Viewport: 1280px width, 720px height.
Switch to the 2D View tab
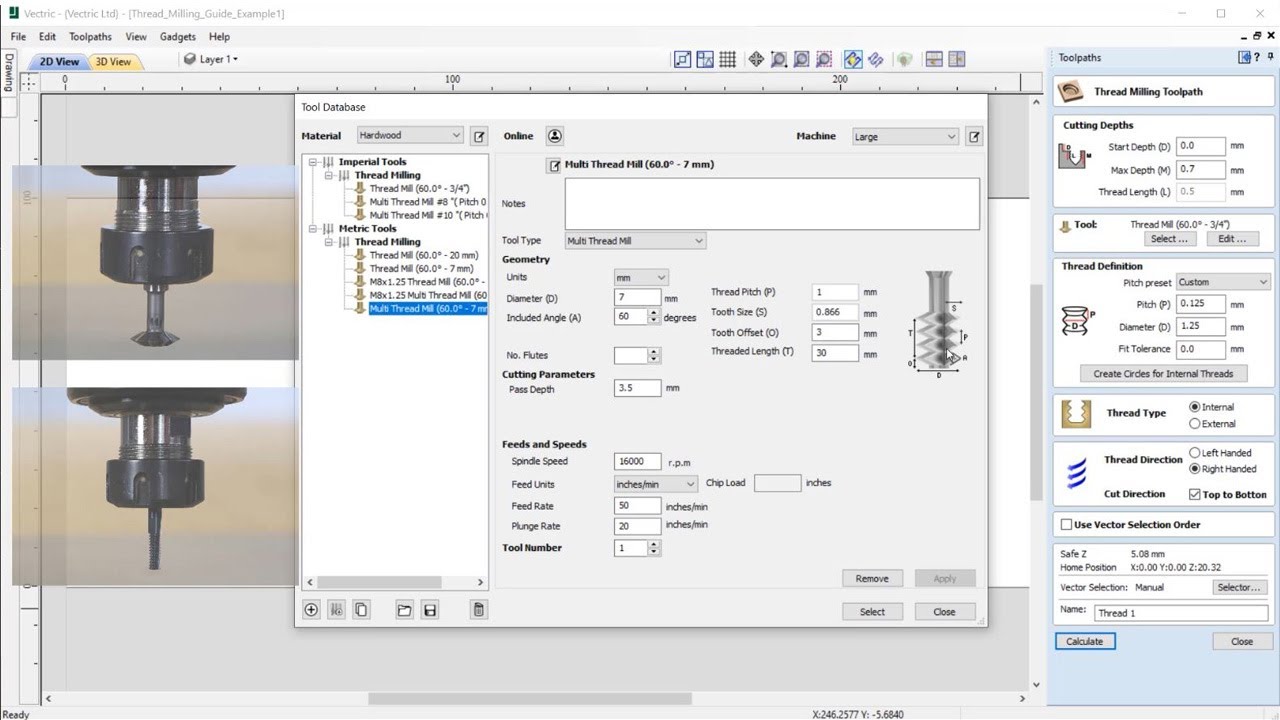(x=59, y=61)
